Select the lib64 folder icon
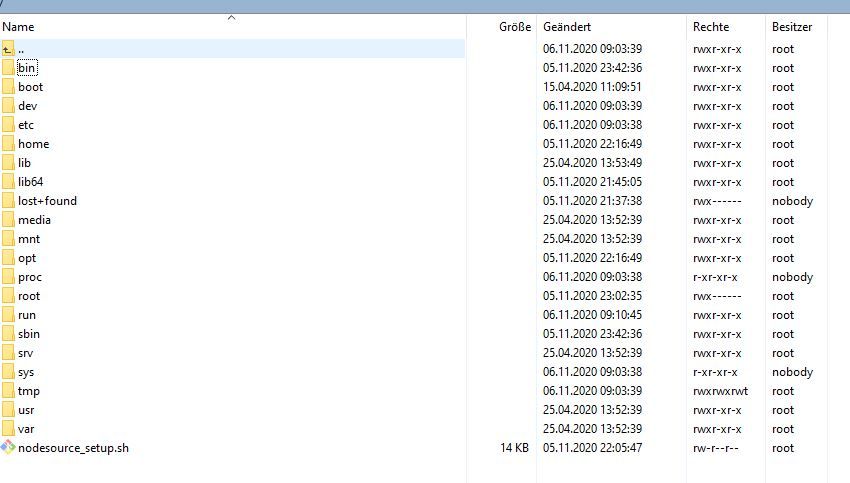This screenshot has height=483, width=850. 8,182
